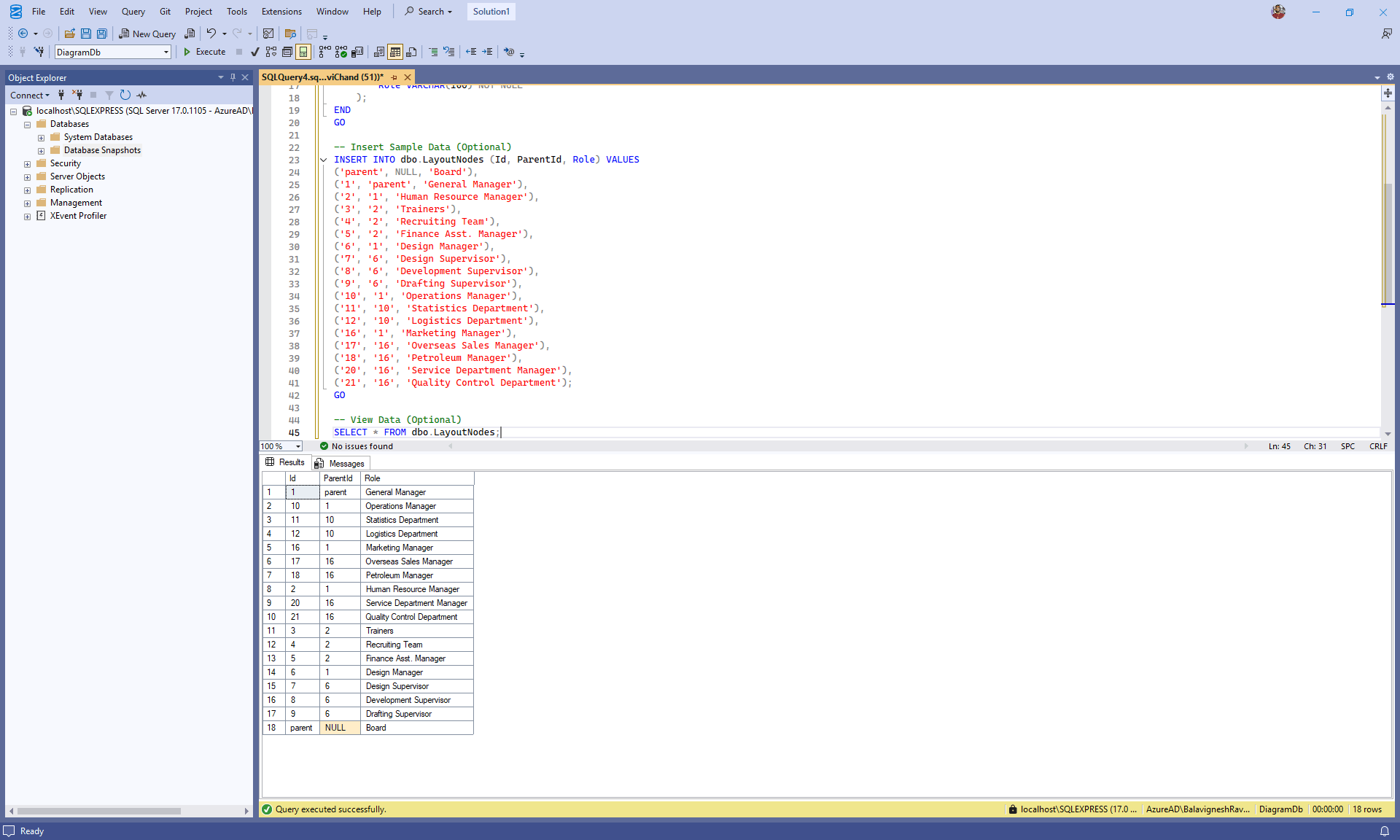
Task: Click the Find in Files folder icon
Action: point(290,34)
